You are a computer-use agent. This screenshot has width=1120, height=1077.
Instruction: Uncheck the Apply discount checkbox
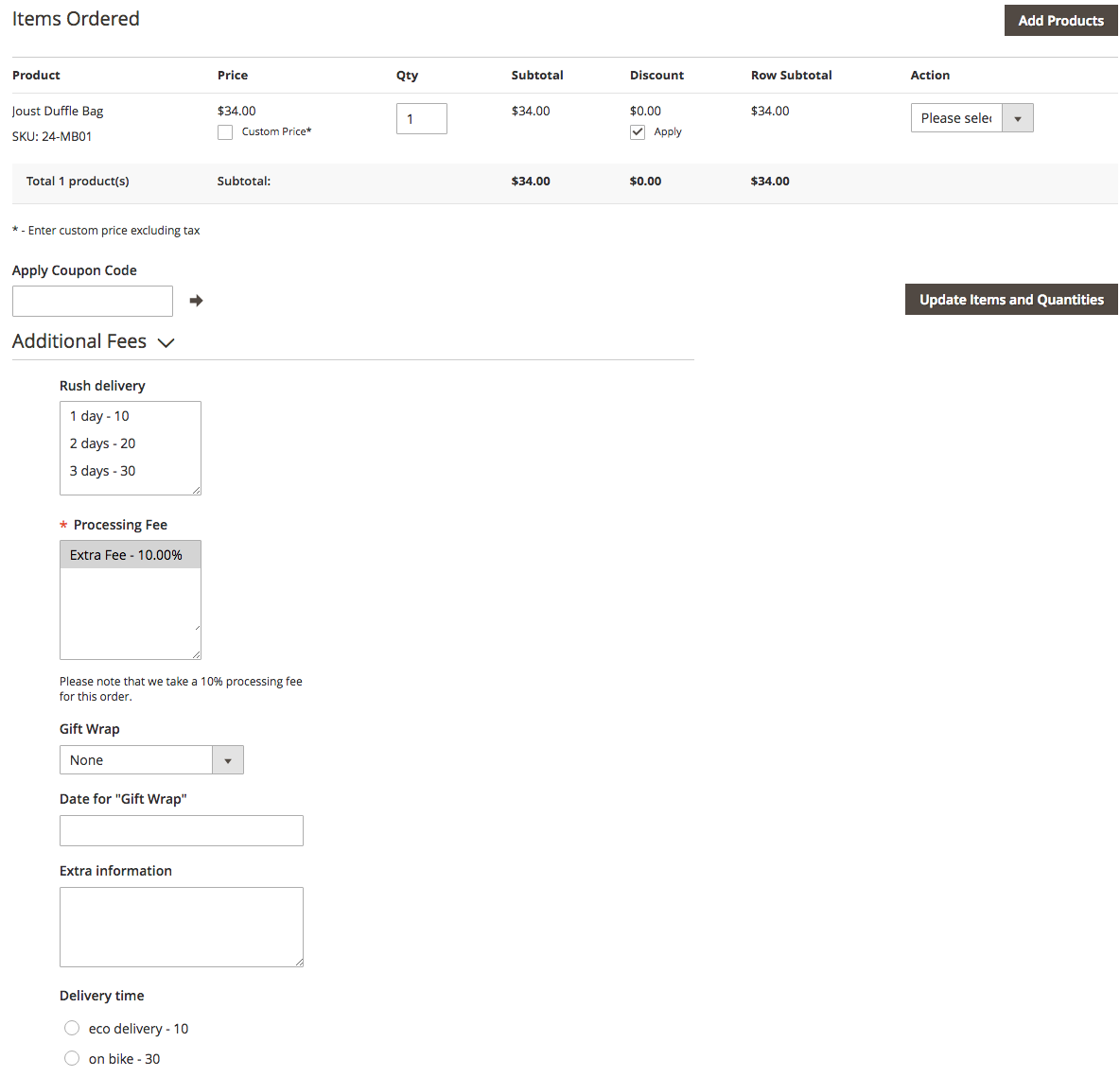[x=638, y=132]
